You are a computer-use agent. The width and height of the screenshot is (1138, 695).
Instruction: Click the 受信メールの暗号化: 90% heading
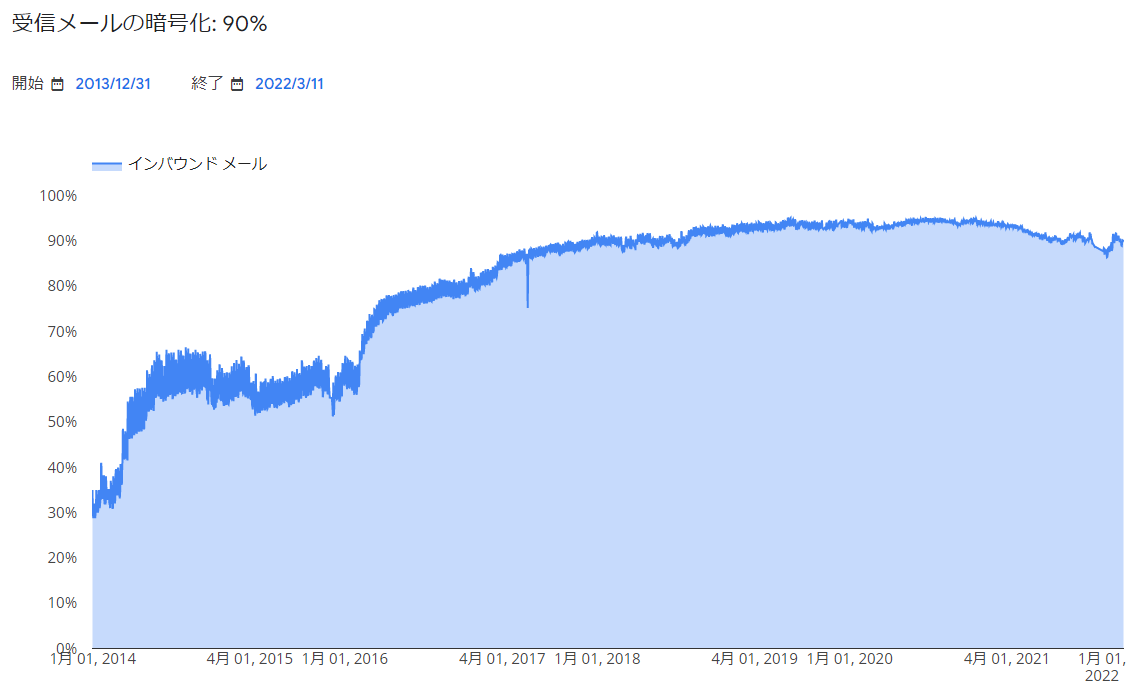point(139,23)
